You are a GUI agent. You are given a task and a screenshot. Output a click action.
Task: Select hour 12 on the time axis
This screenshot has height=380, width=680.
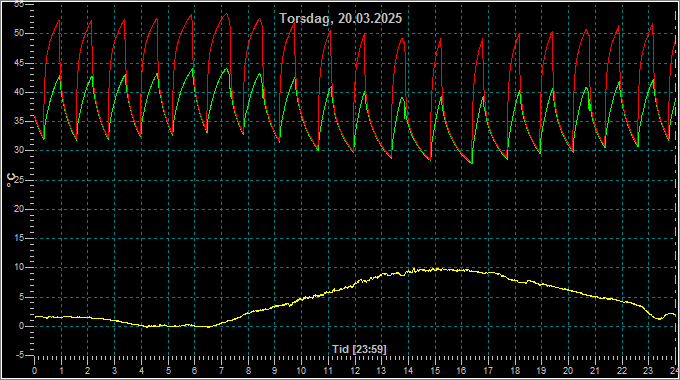355,371
